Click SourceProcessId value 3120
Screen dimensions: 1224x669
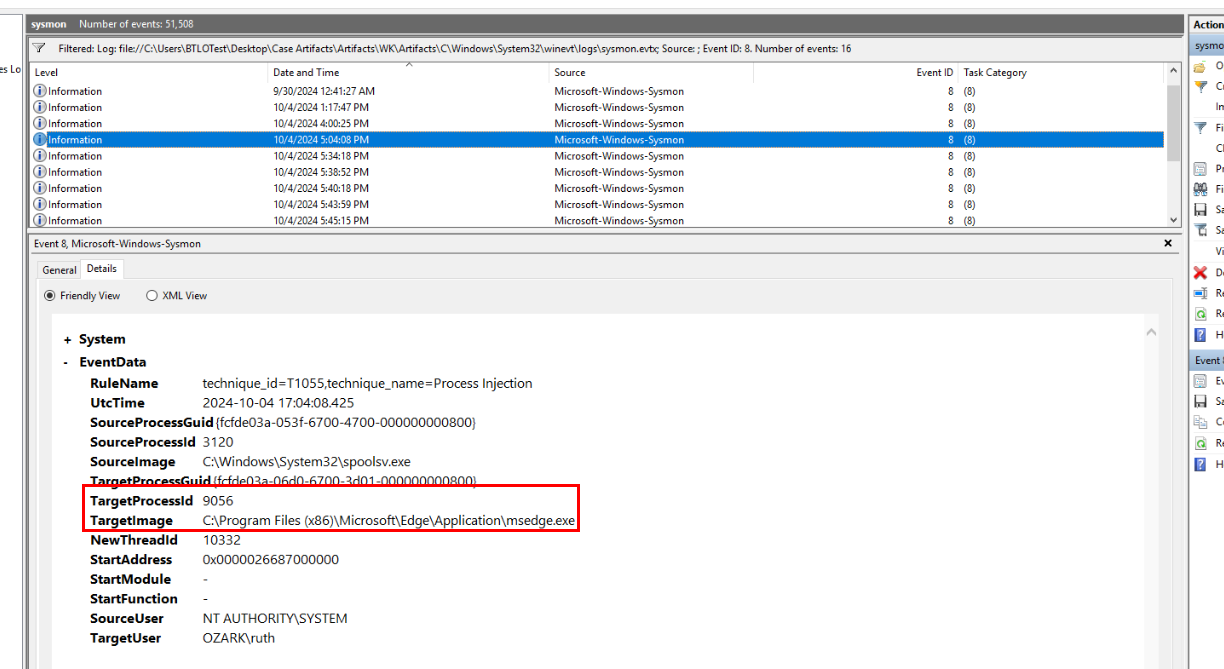tap(218, 442)
